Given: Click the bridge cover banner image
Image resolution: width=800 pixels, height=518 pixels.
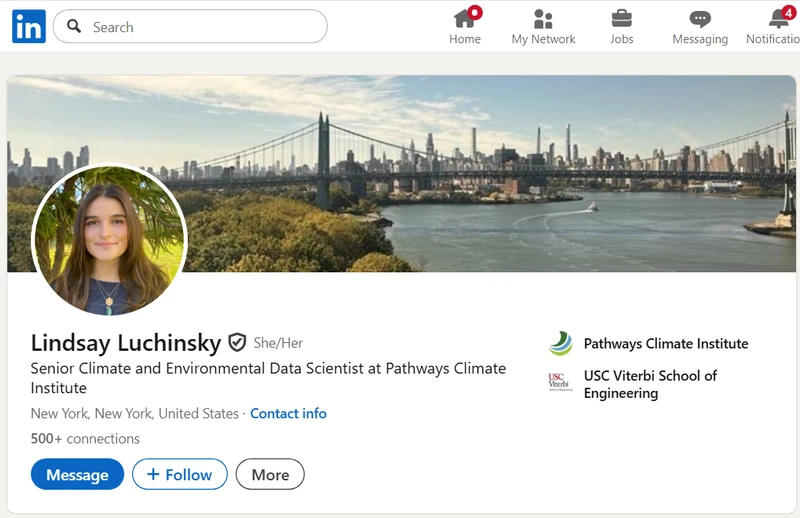Looking at the screenshot, I should click(500, 170).
